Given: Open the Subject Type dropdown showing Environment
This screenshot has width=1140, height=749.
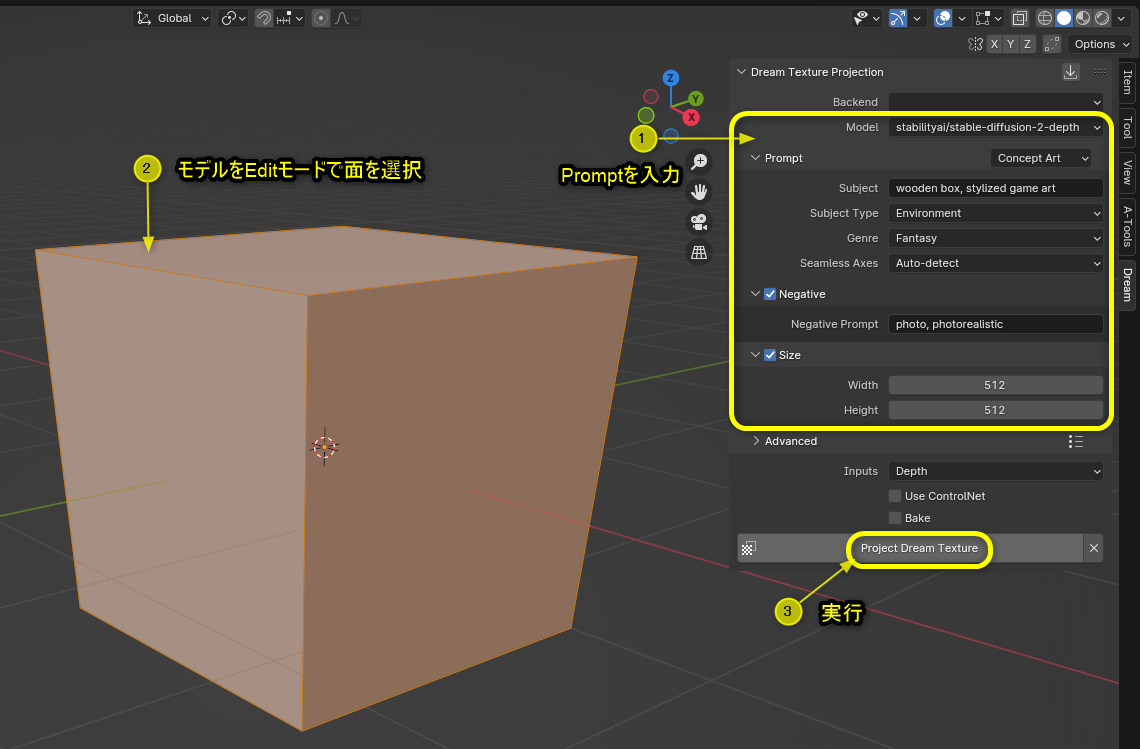Looking at the screenshot, I should [x=995, y=212].
